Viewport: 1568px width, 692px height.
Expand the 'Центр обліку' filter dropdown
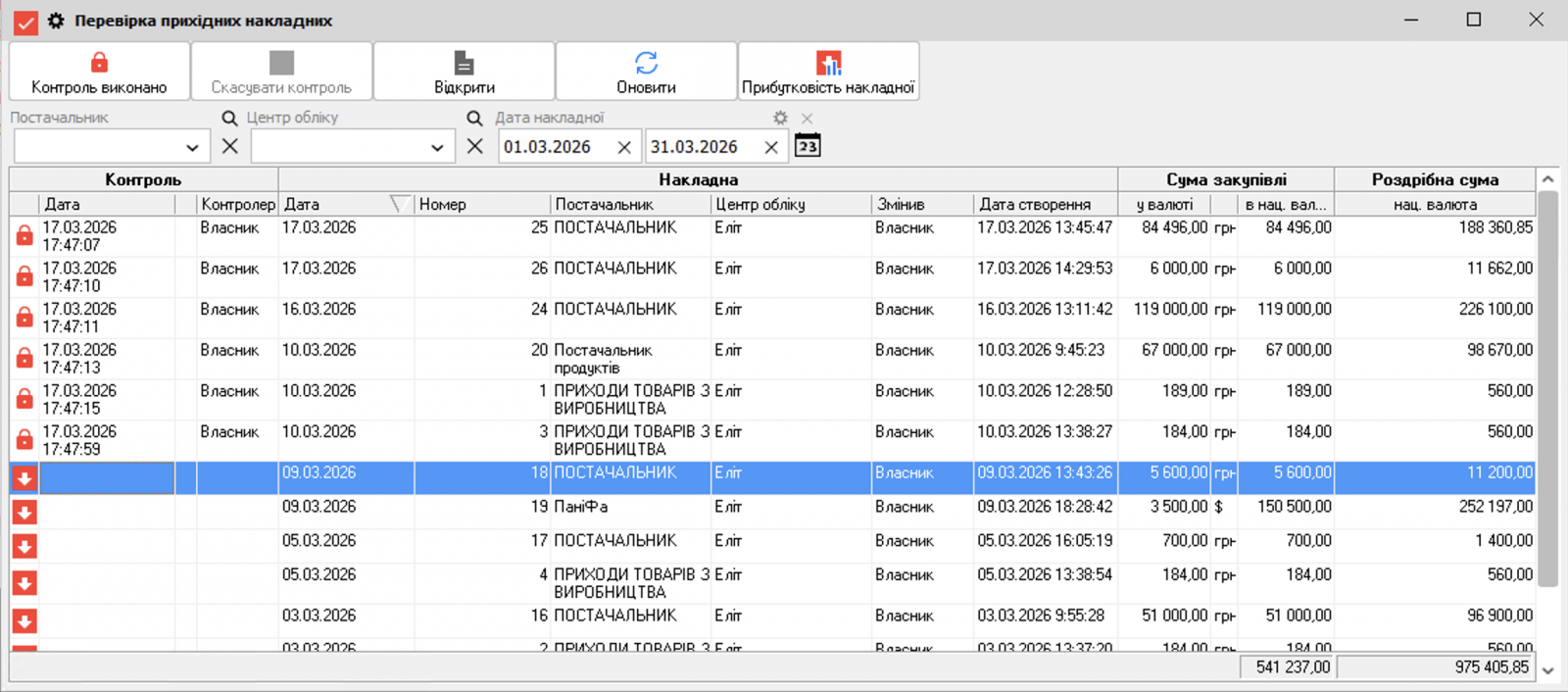coord(437,148)
